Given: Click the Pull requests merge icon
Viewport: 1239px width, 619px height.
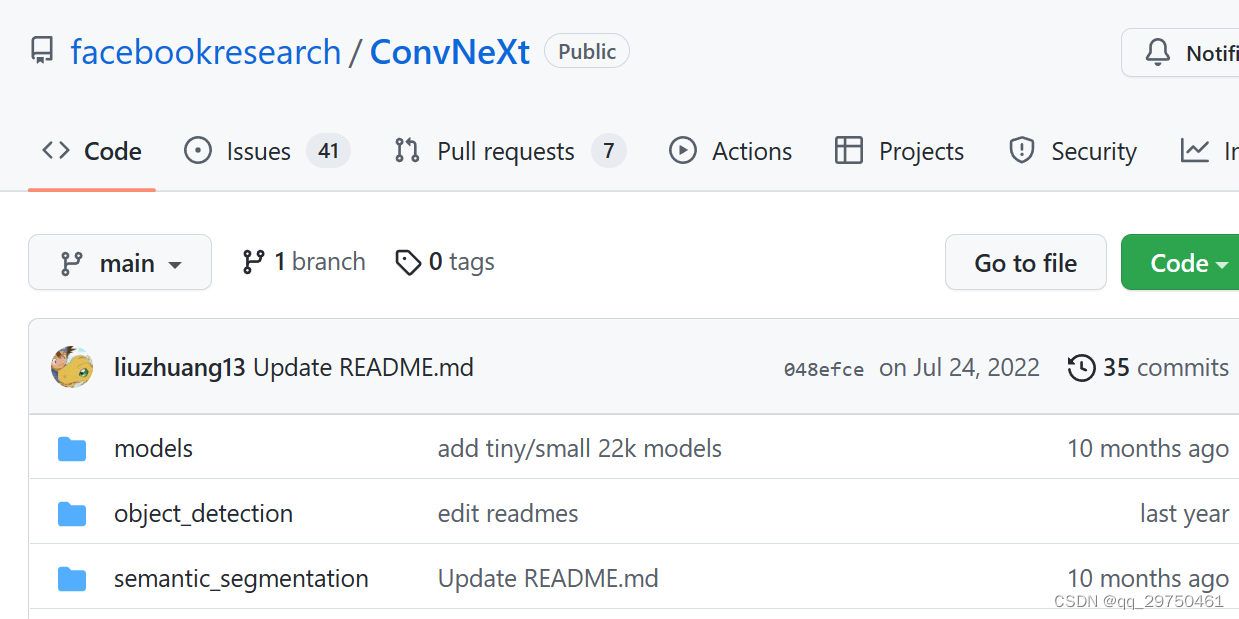Looking at the screenshot, I should pyautogui.click(x=407, y=151).
